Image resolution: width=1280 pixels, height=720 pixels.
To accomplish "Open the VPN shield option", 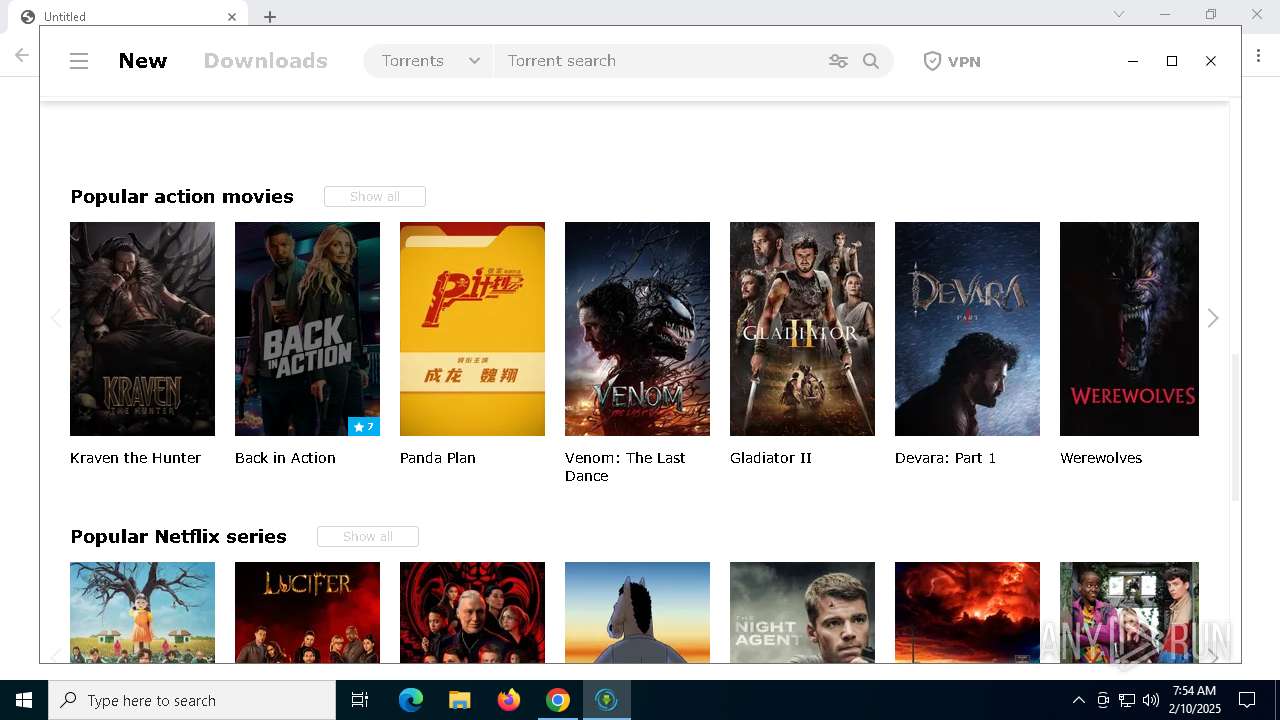I will (951, 61).
